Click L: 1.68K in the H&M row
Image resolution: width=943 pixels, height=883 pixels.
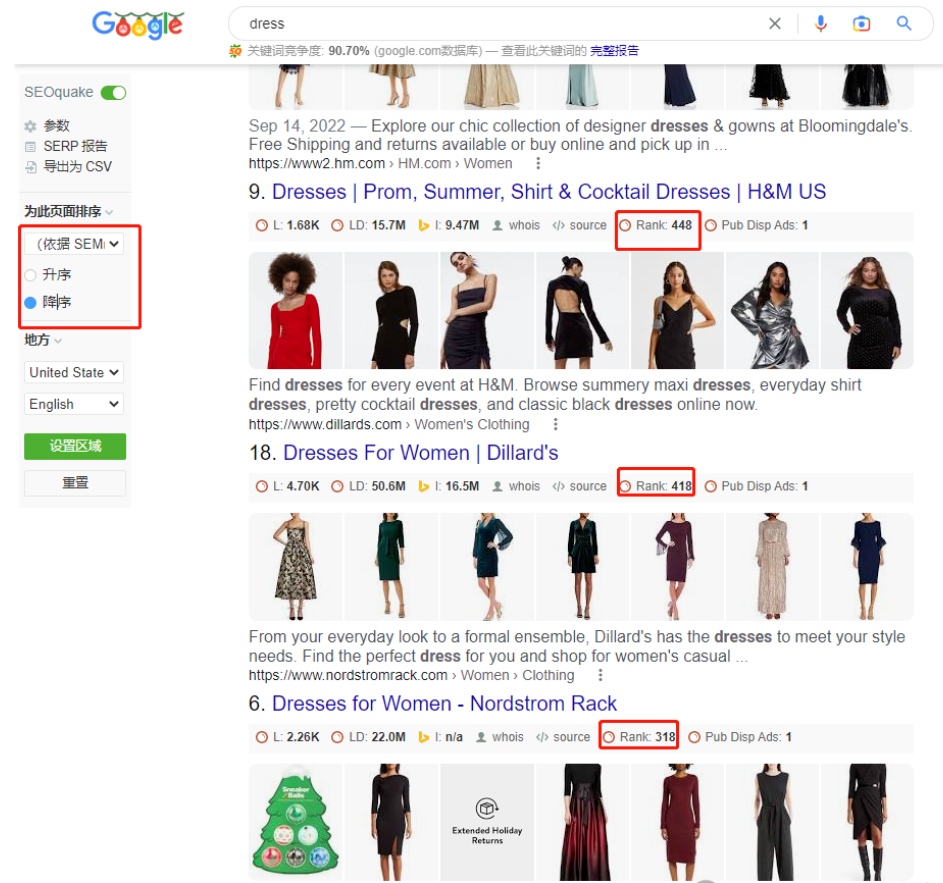(x=287, y=226)
